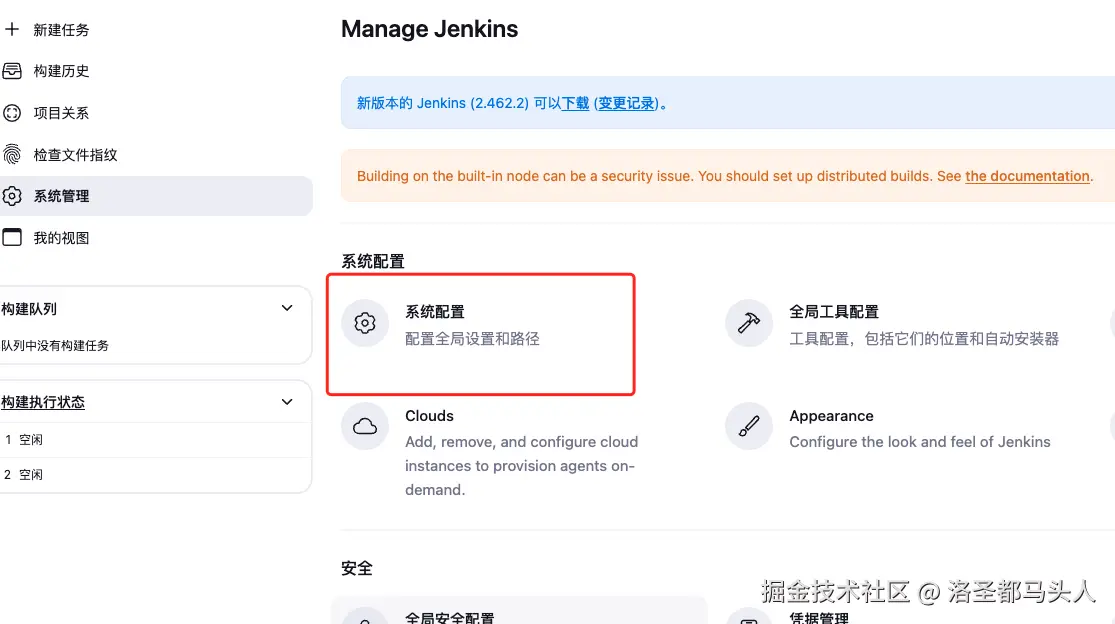
Task: Click executor 1 空闲 row
Action: 155,440
